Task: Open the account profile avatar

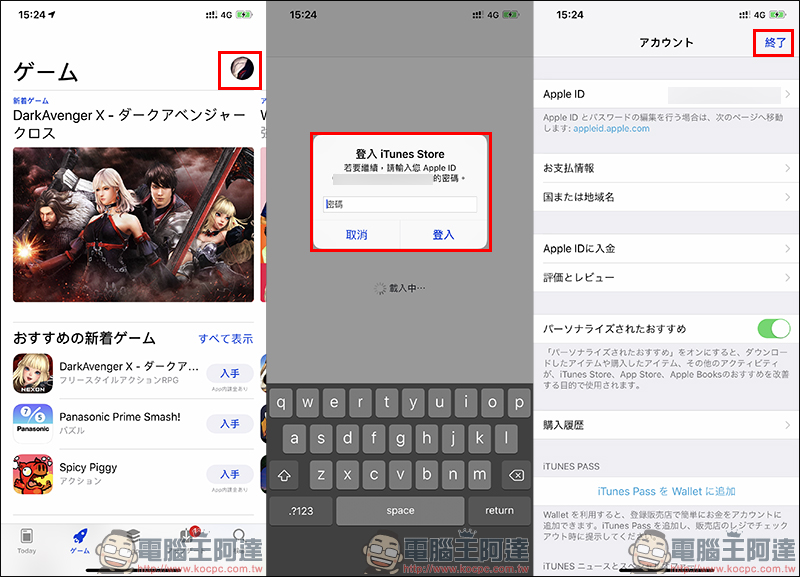Action: 242,69
